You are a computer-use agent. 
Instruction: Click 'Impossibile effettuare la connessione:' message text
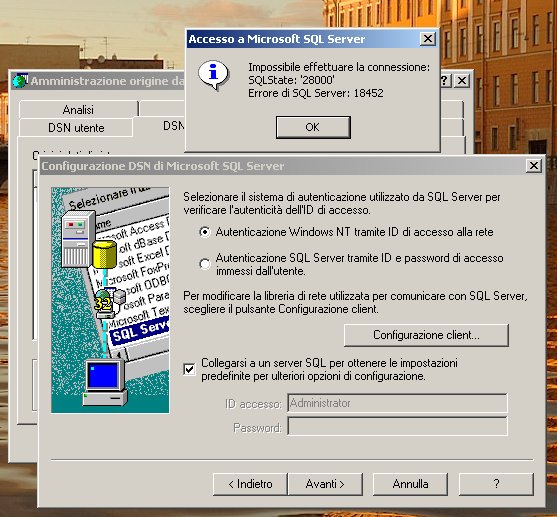click(339, 67)
